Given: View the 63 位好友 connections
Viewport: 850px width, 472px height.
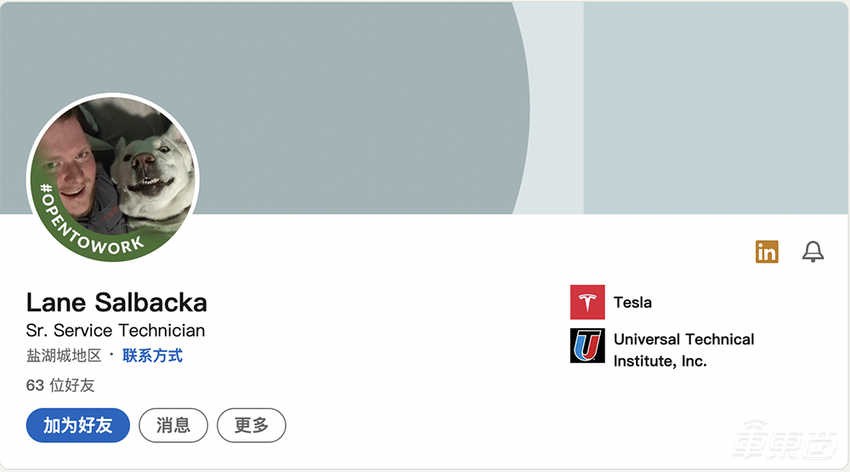Looking at the screenshot, I should click(60, 384).
